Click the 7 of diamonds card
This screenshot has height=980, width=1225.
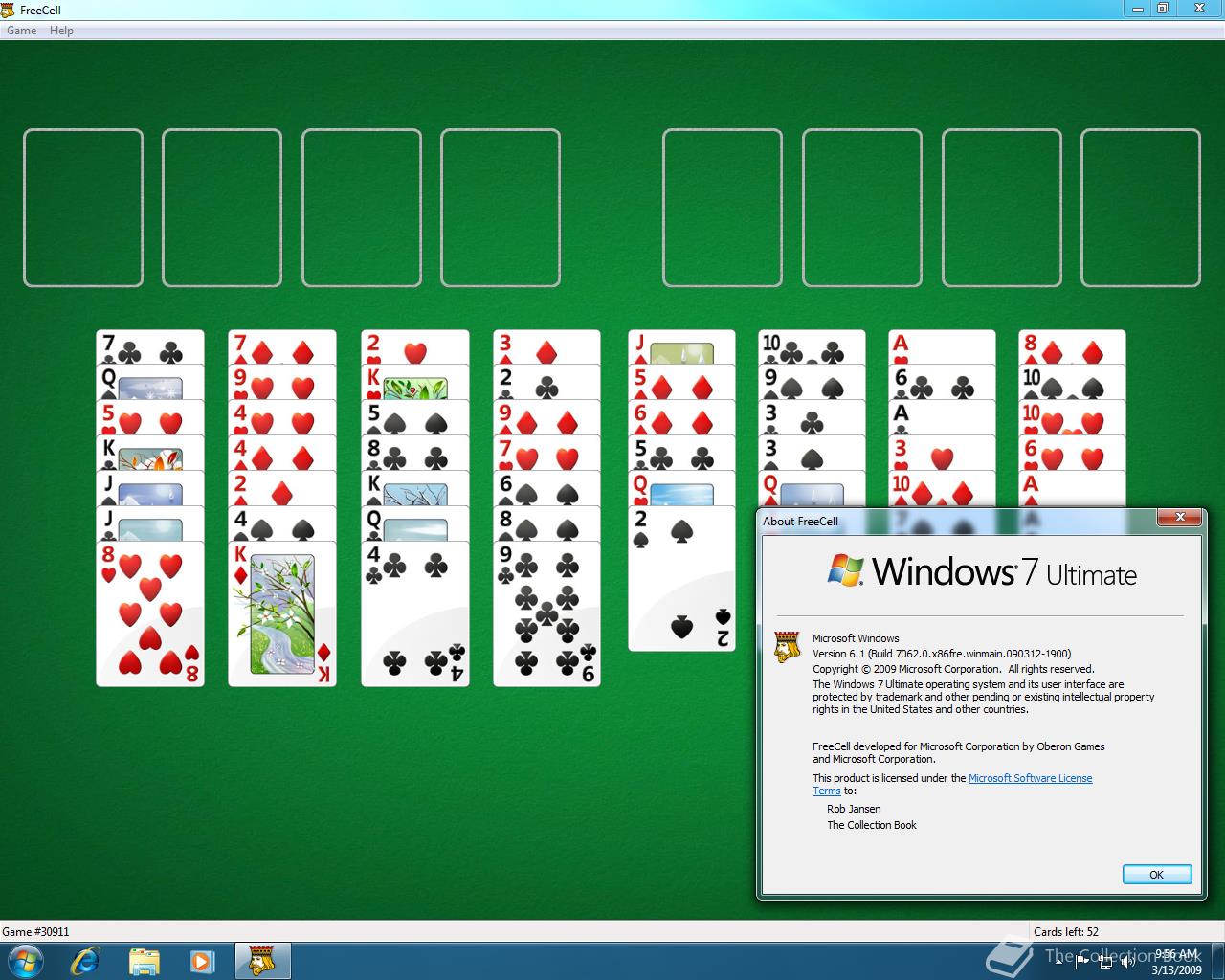[x=282, y=346]
